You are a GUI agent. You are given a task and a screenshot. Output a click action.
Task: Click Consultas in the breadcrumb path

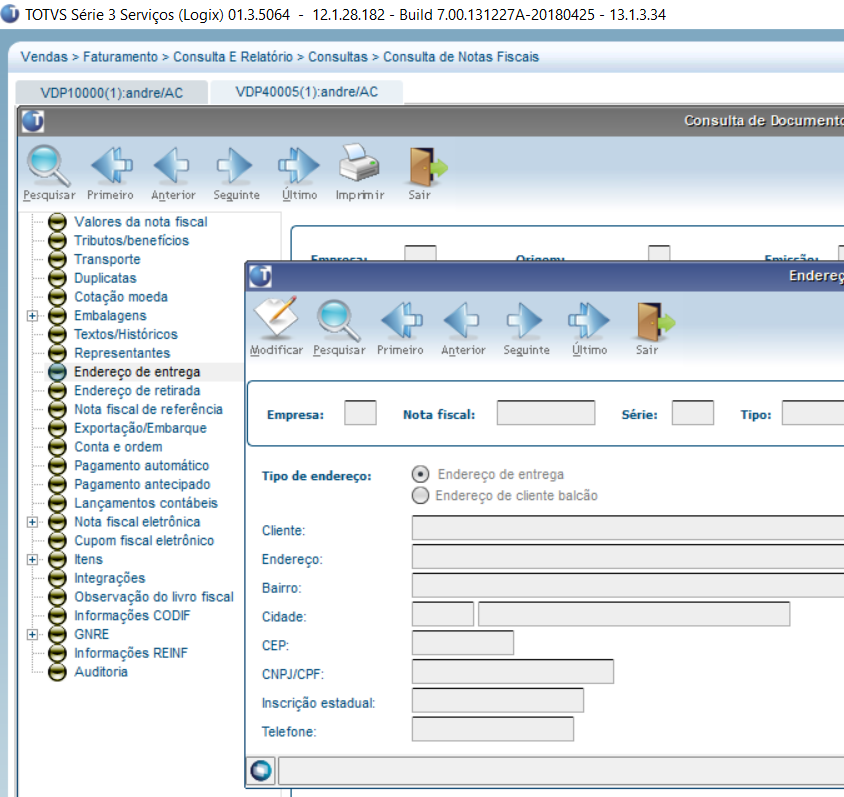[x=337, y=57]
